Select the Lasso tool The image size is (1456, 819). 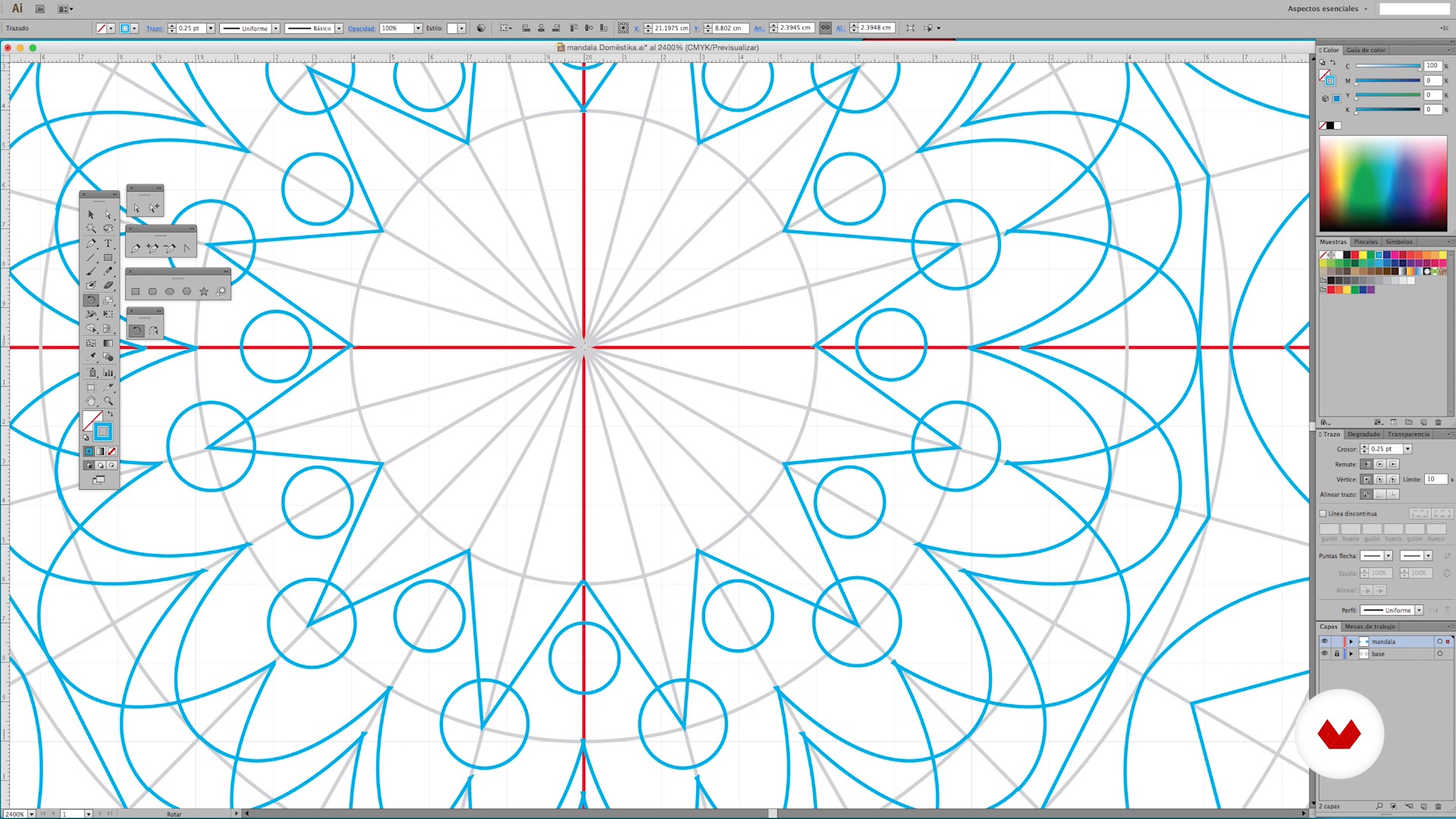pos(108,228)
